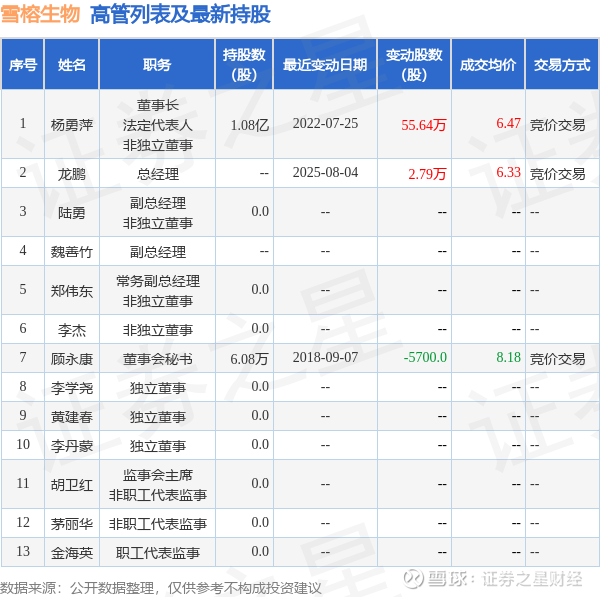The width and height of the screenshot is (600, 597).
Task: Click the name 郑伟东
Action: coord(72,291)
